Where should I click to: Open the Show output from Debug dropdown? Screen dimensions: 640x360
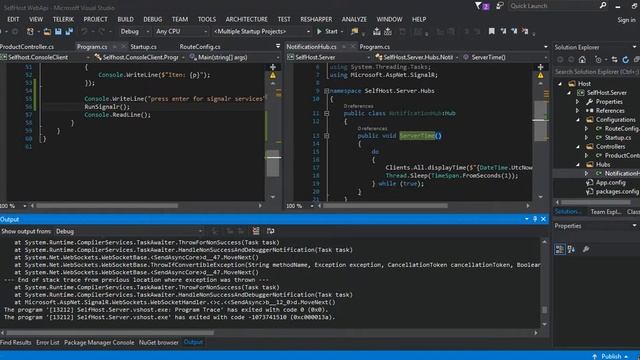click(129, 231)
